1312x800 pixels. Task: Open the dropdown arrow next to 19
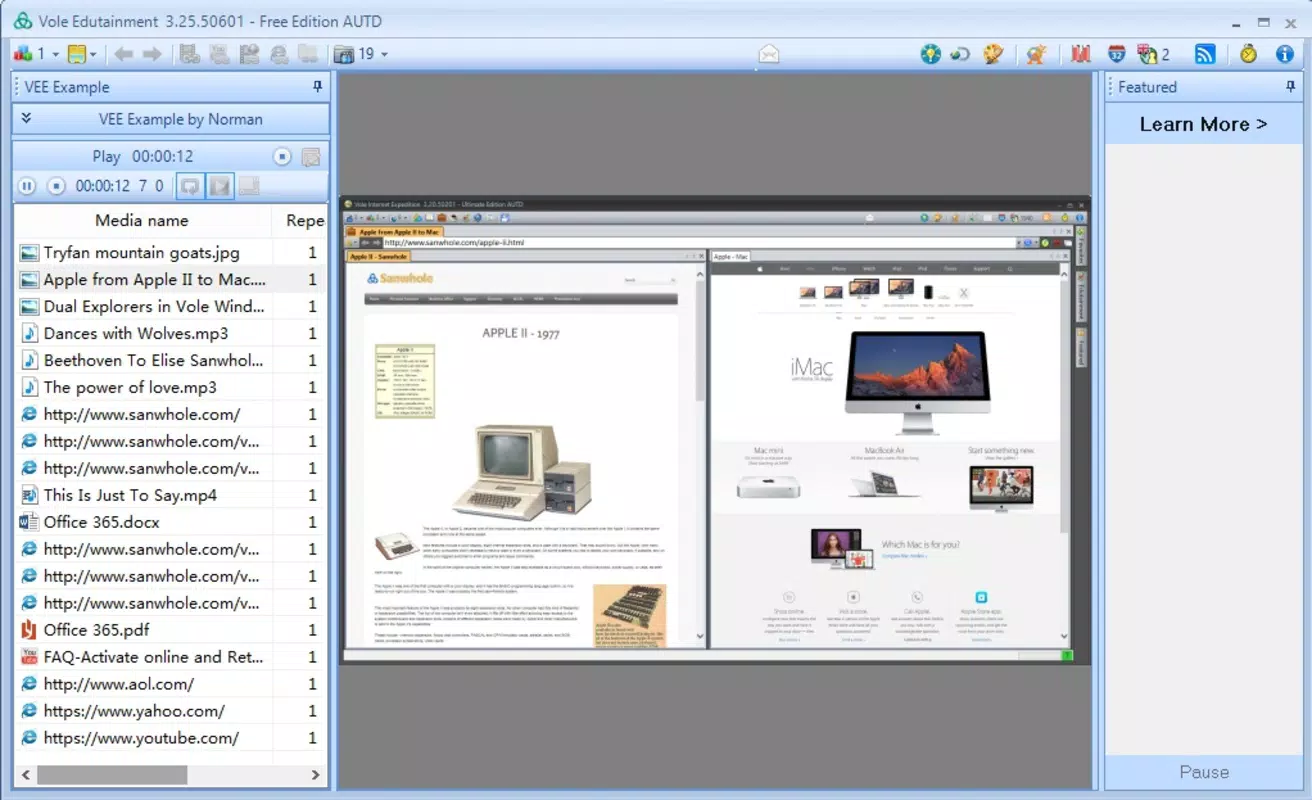(384, 54)
